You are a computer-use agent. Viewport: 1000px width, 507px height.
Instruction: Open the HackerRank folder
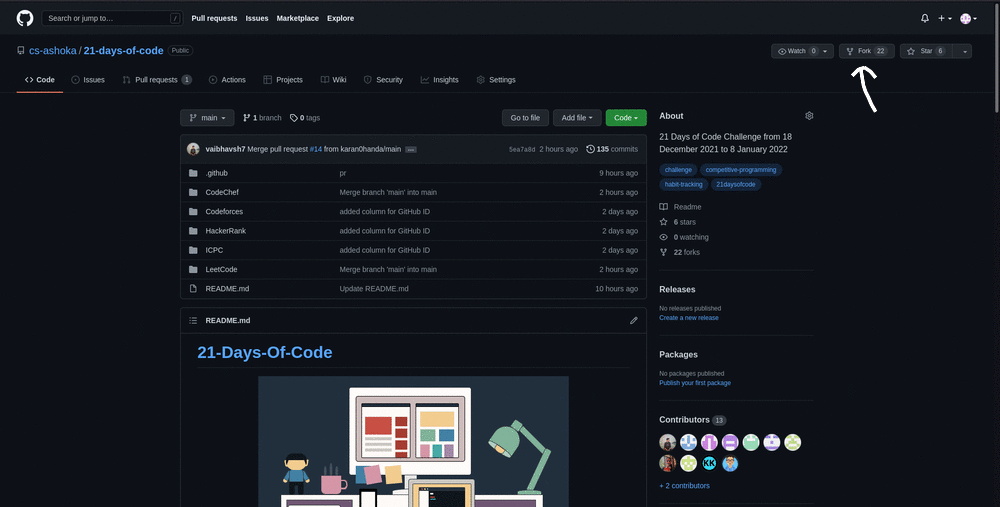coord(225,231)
